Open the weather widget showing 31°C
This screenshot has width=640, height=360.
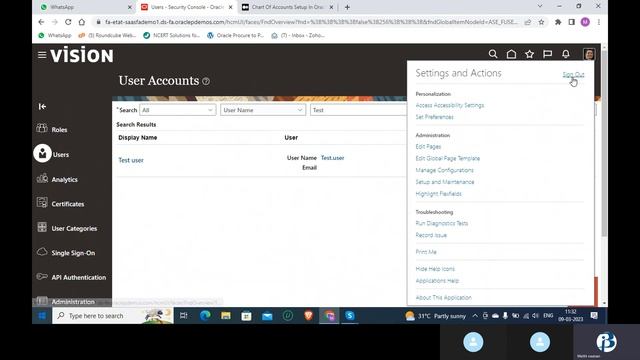436,316
